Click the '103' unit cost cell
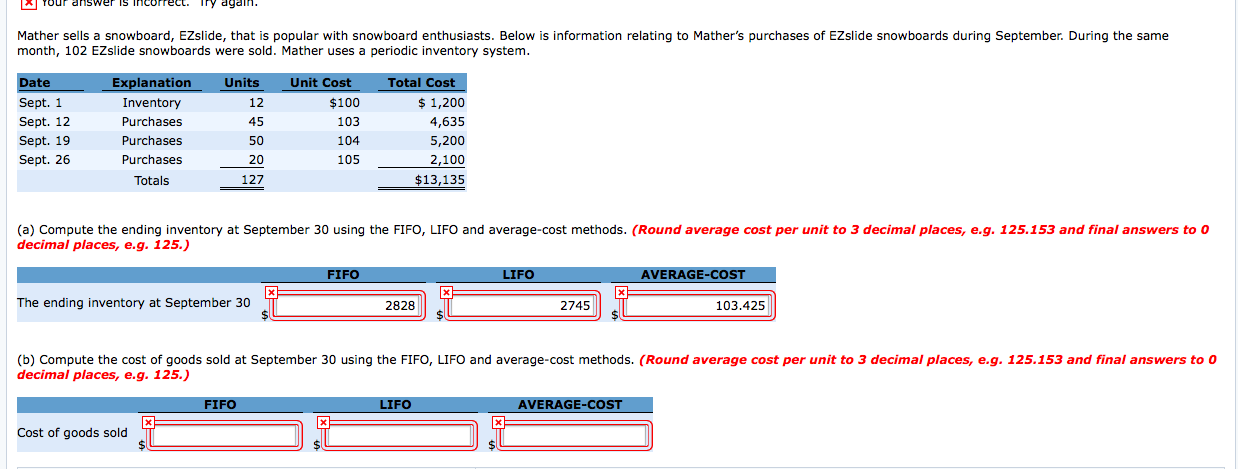The height and width of the screenshot is (469, 1238). [348, 122]
